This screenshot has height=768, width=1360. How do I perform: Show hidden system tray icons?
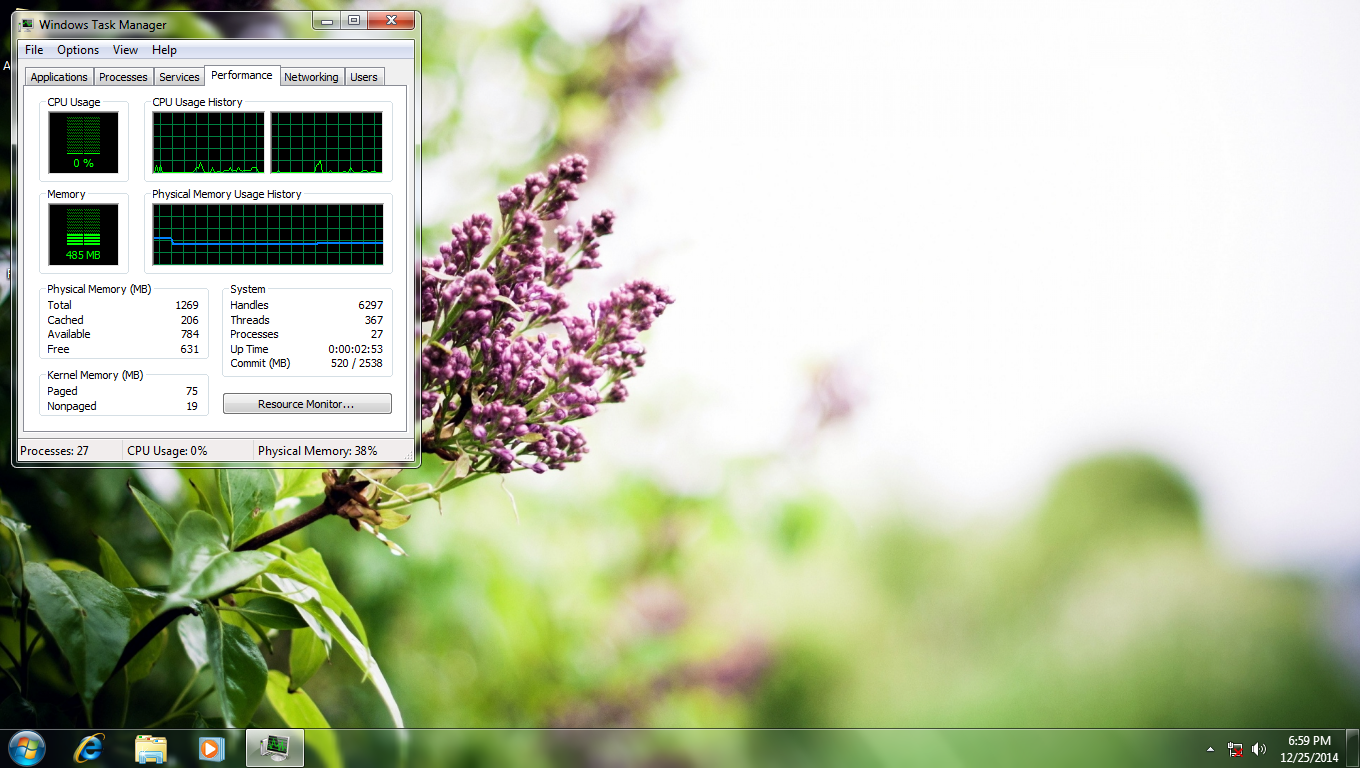1211,749
